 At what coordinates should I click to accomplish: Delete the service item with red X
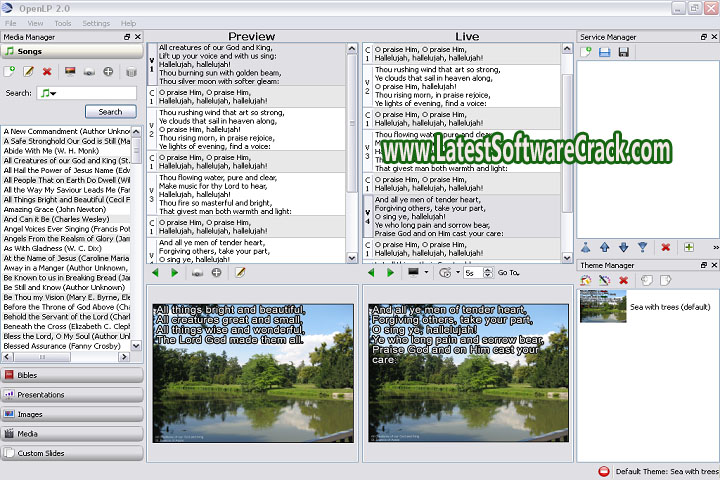point(665,247)
